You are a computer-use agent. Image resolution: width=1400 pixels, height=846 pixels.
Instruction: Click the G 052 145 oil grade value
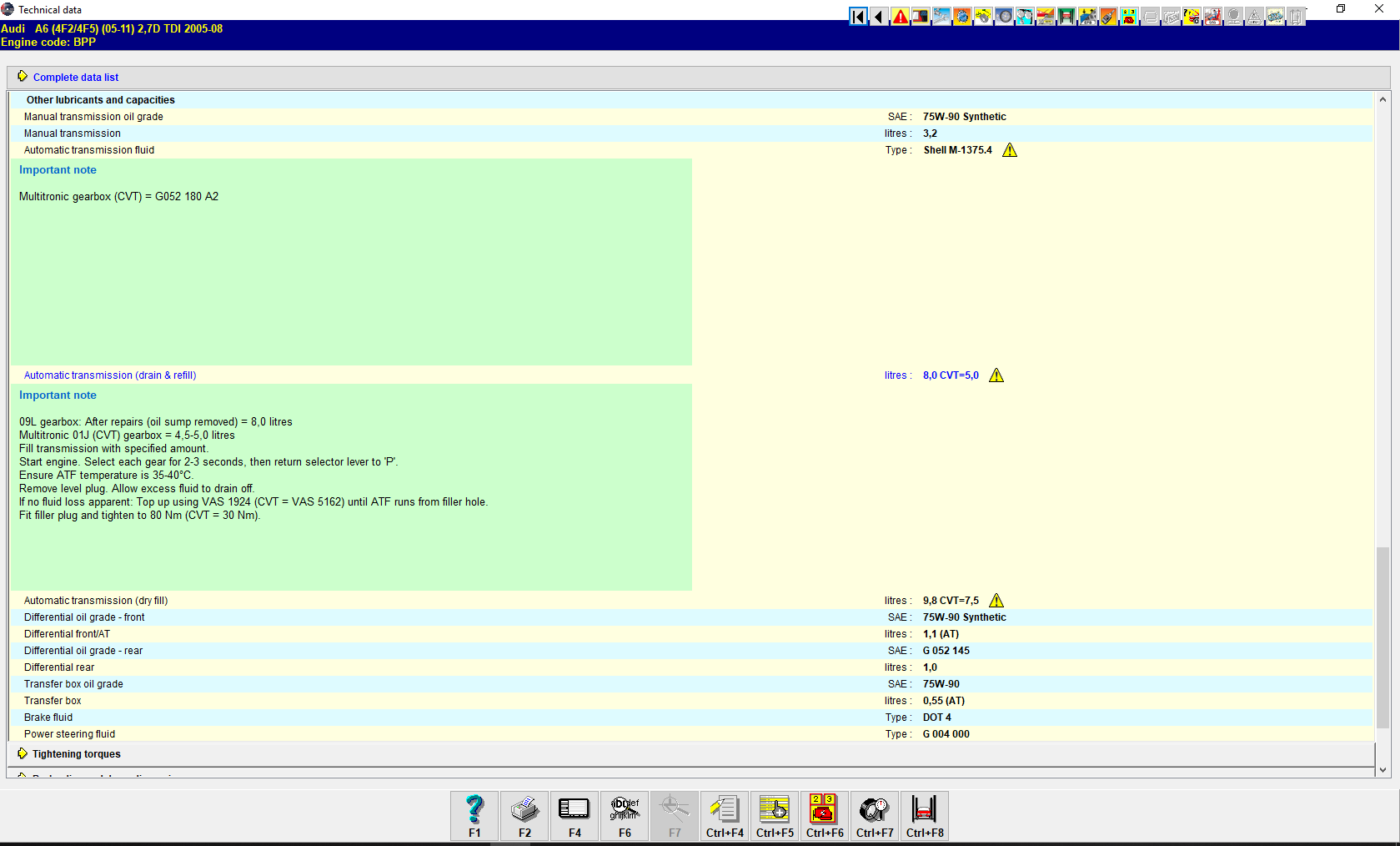(x=946, y=651)
